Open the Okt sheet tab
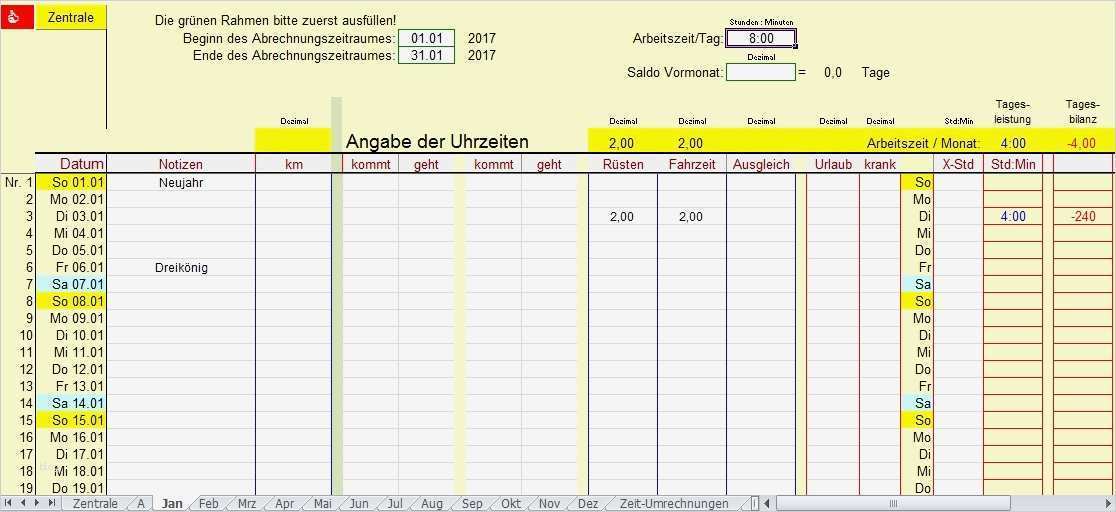Viewport: 1116px width, 512px height. [510, 503]
